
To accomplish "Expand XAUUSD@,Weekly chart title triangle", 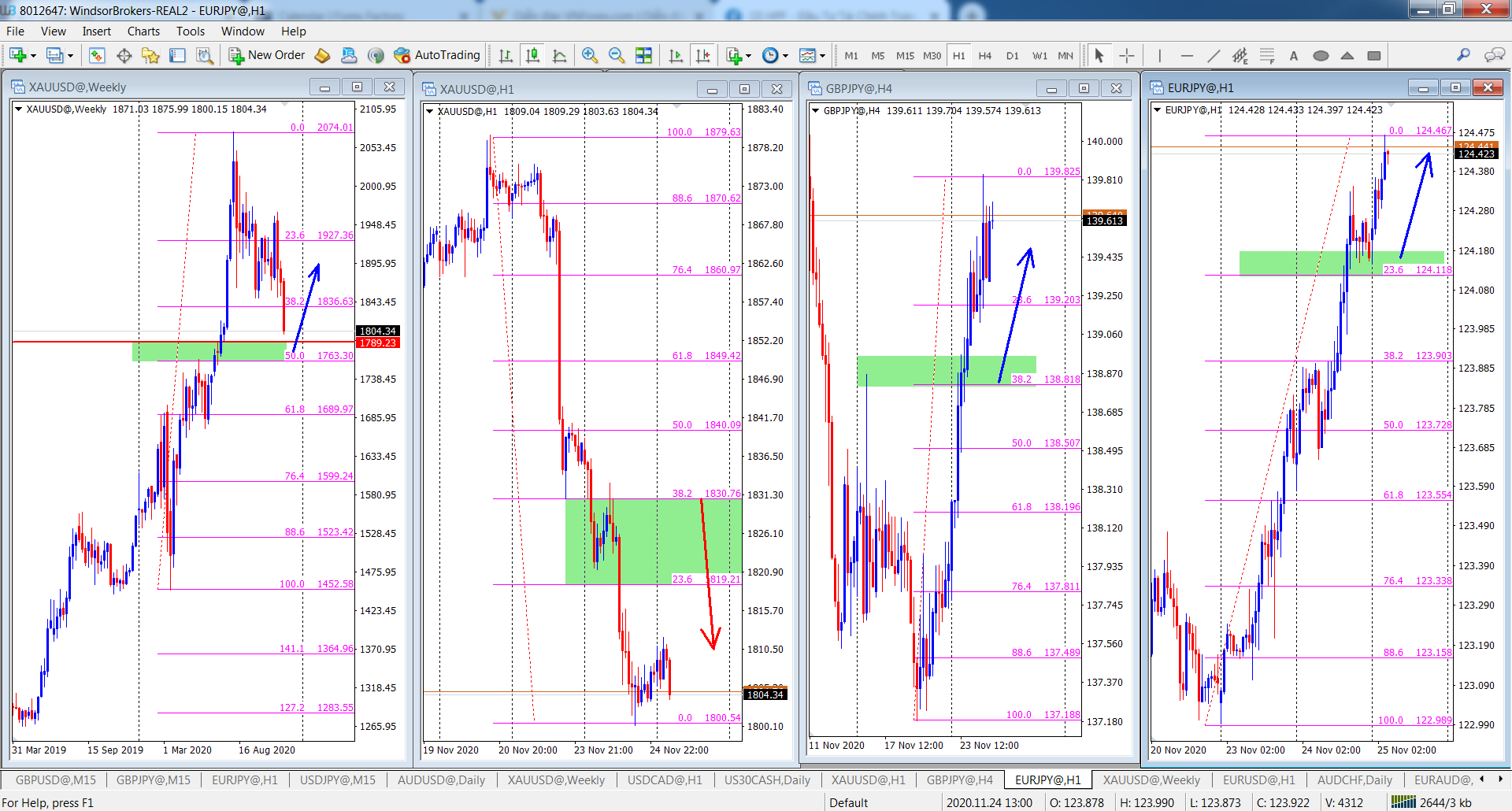I will 18,109.
